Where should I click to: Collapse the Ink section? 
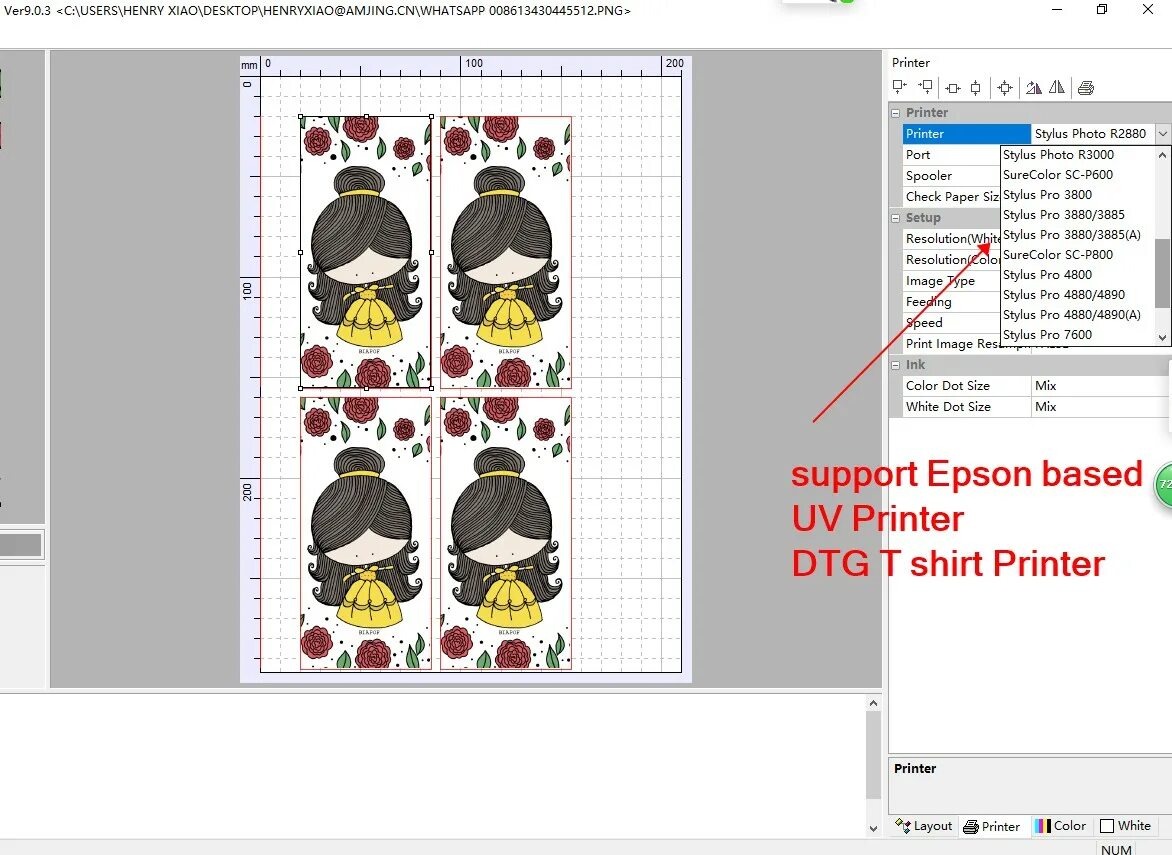coord(895,365)
